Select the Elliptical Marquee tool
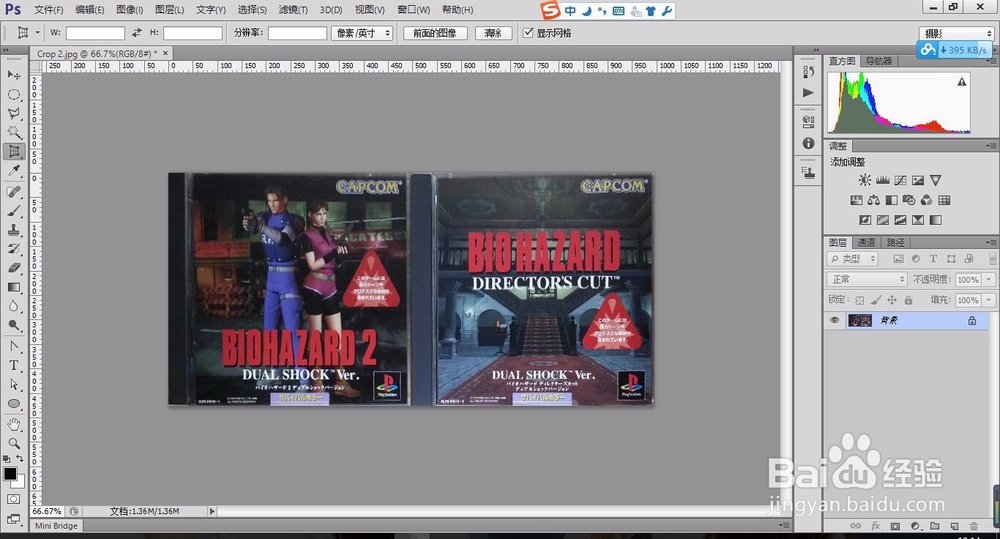This screenshot has height=539, width=1000. [x=13, y=94]
